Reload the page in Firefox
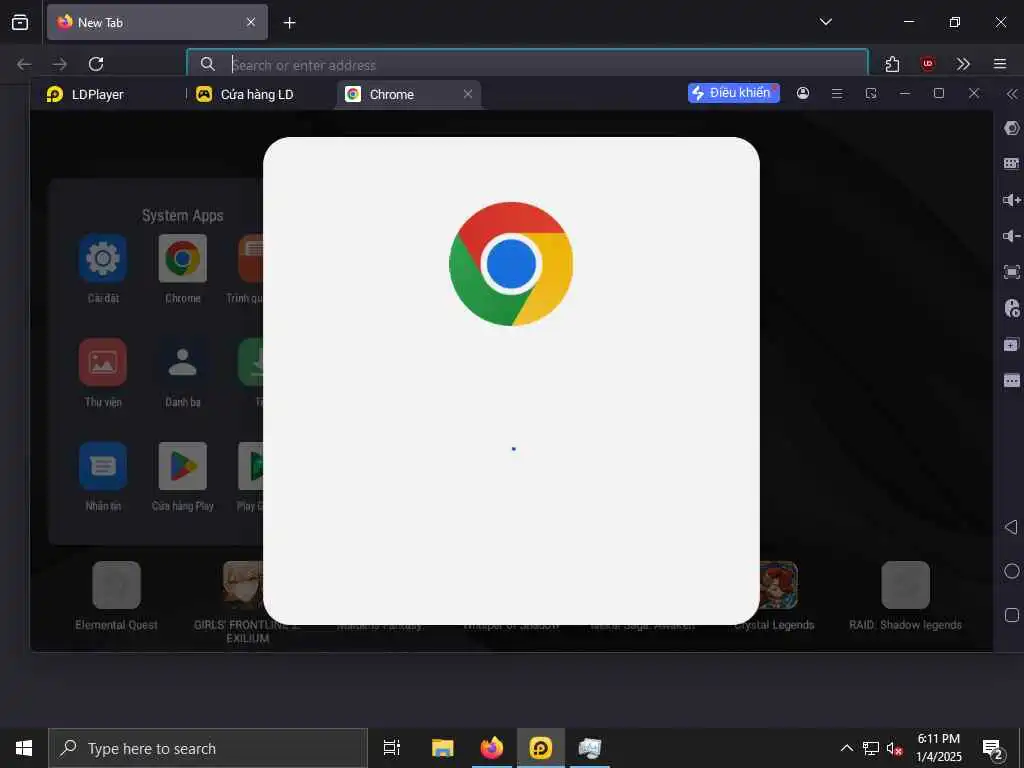The height and width of the screenshot is (768, 1024). tap(96, 64)
